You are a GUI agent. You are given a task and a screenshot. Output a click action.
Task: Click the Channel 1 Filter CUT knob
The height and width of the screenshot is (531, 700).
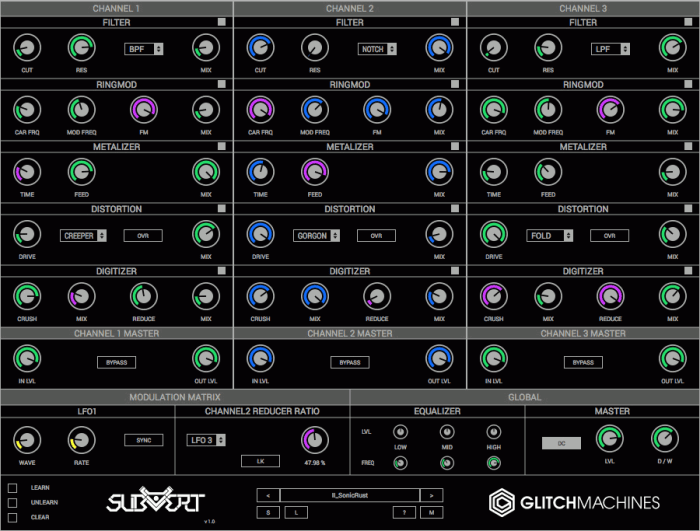(x=27, y=48)
